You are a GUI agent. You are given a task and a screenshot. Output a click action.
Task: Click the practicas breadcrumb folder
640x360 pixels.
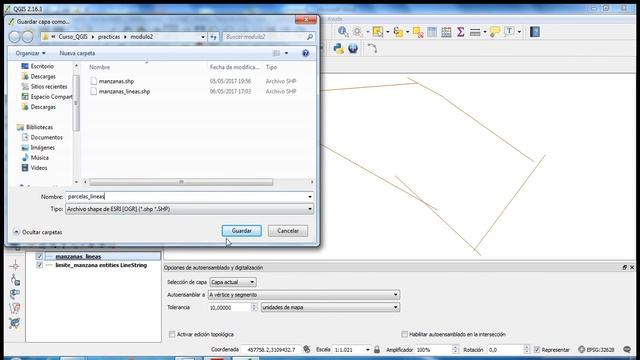click(x=109, y=37)
